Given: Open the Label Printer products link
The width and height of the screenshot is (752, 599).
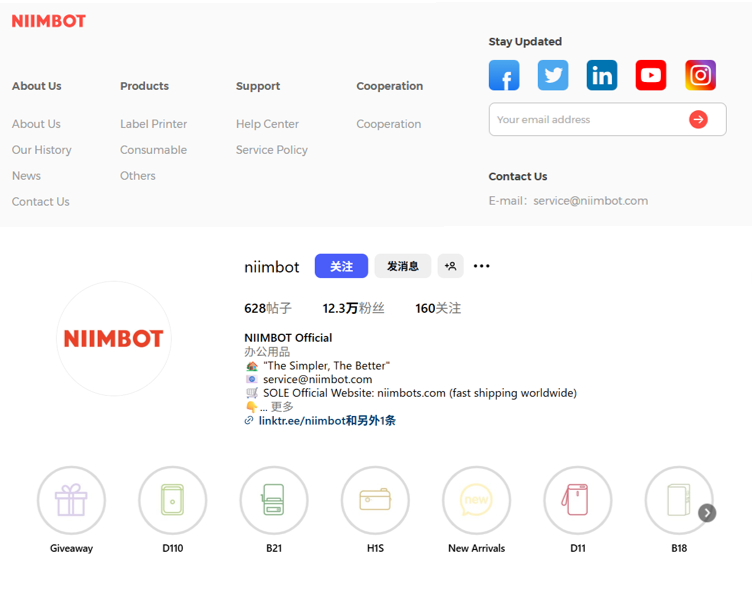Looking at the screenshot, I should (153, 124).
